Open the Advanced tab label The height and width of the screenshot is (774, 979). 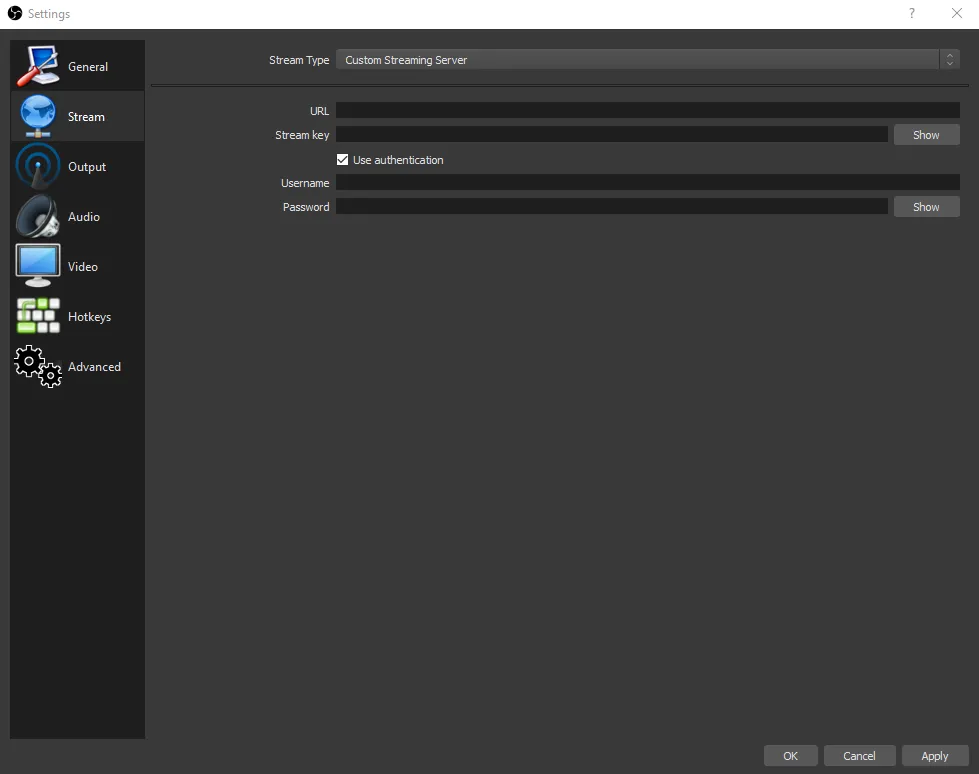[94, 366]
